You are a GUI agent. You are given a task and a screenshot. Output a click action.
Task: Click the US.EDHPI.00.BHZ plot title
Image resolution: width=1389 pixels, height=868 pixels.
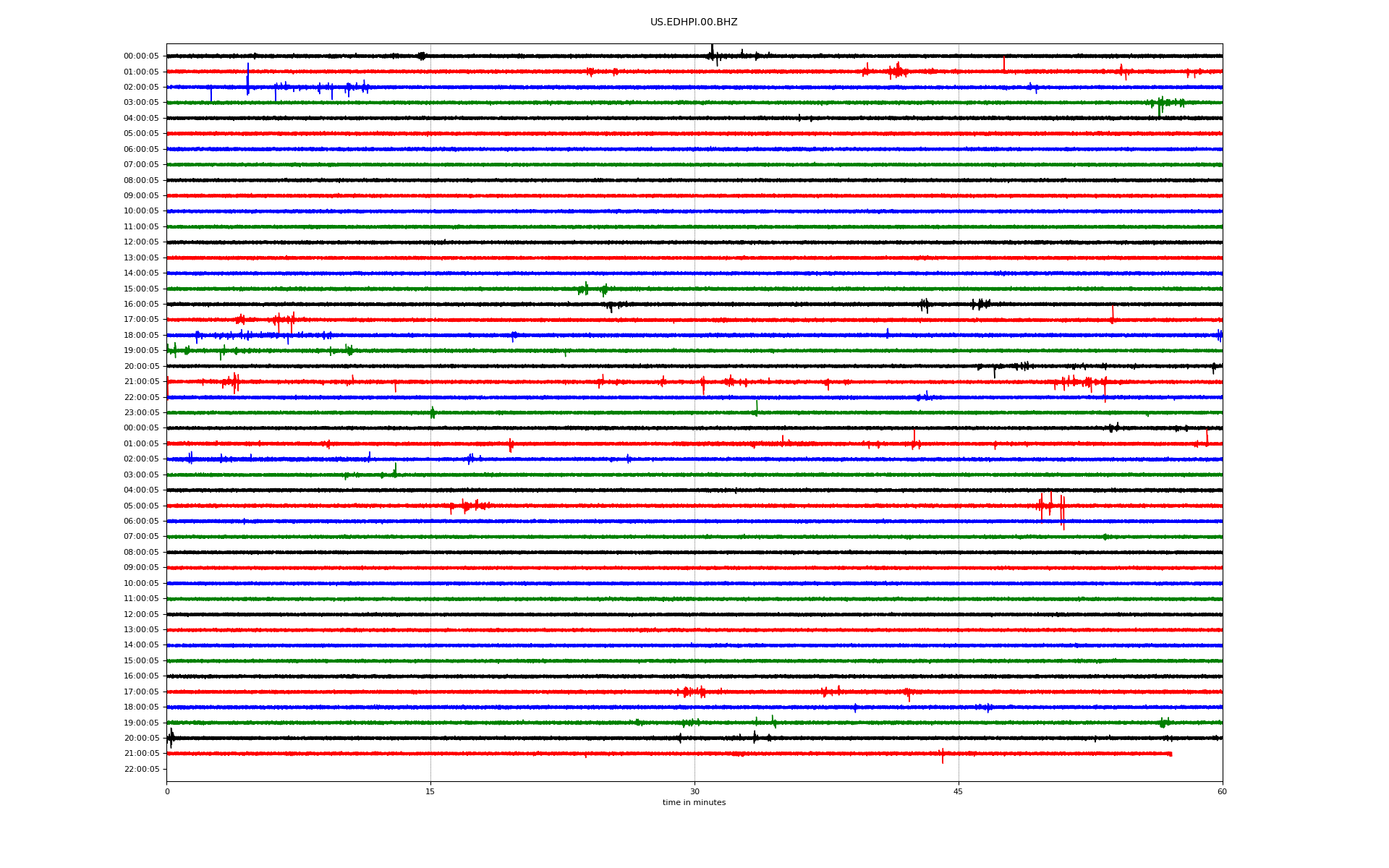(694, 22)
